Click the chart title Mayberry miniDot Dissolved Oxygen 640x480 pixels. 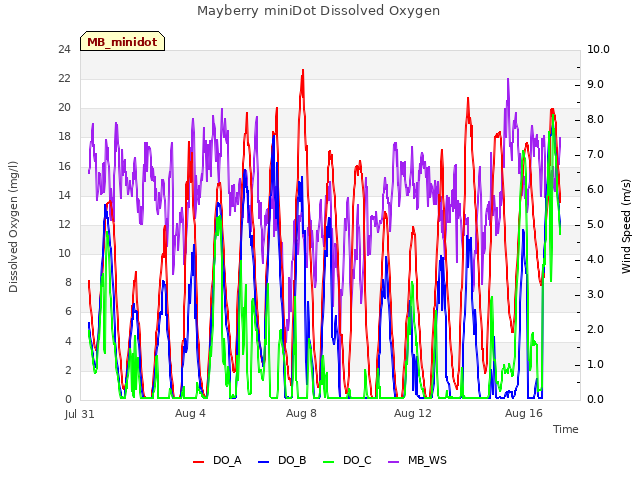(318, 11)
